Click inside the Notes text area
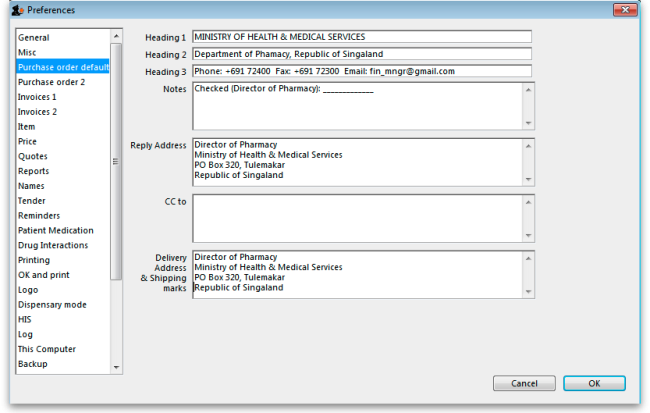Image resolution: width=650 pixels, height=413 pixels. (x=356, y=106)
